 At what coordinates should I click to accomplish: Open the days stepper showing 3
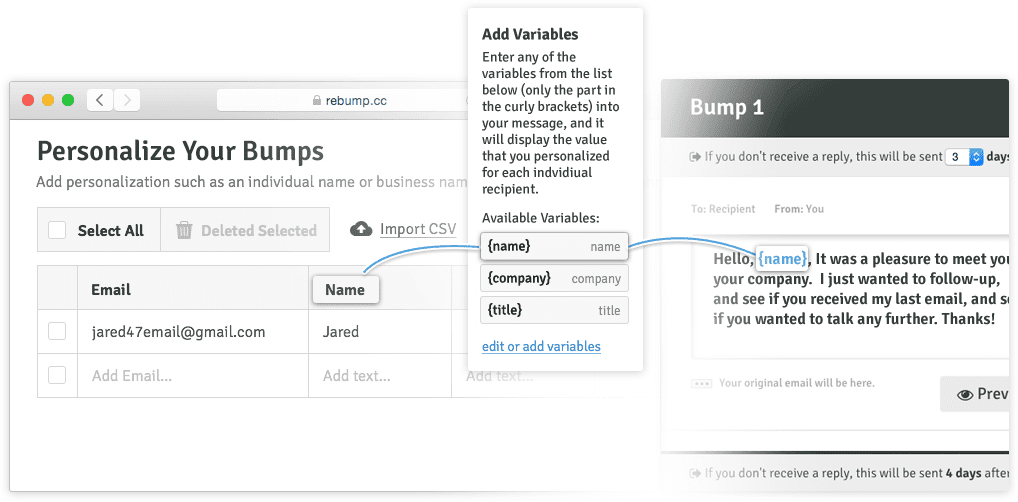coord(964,157)
